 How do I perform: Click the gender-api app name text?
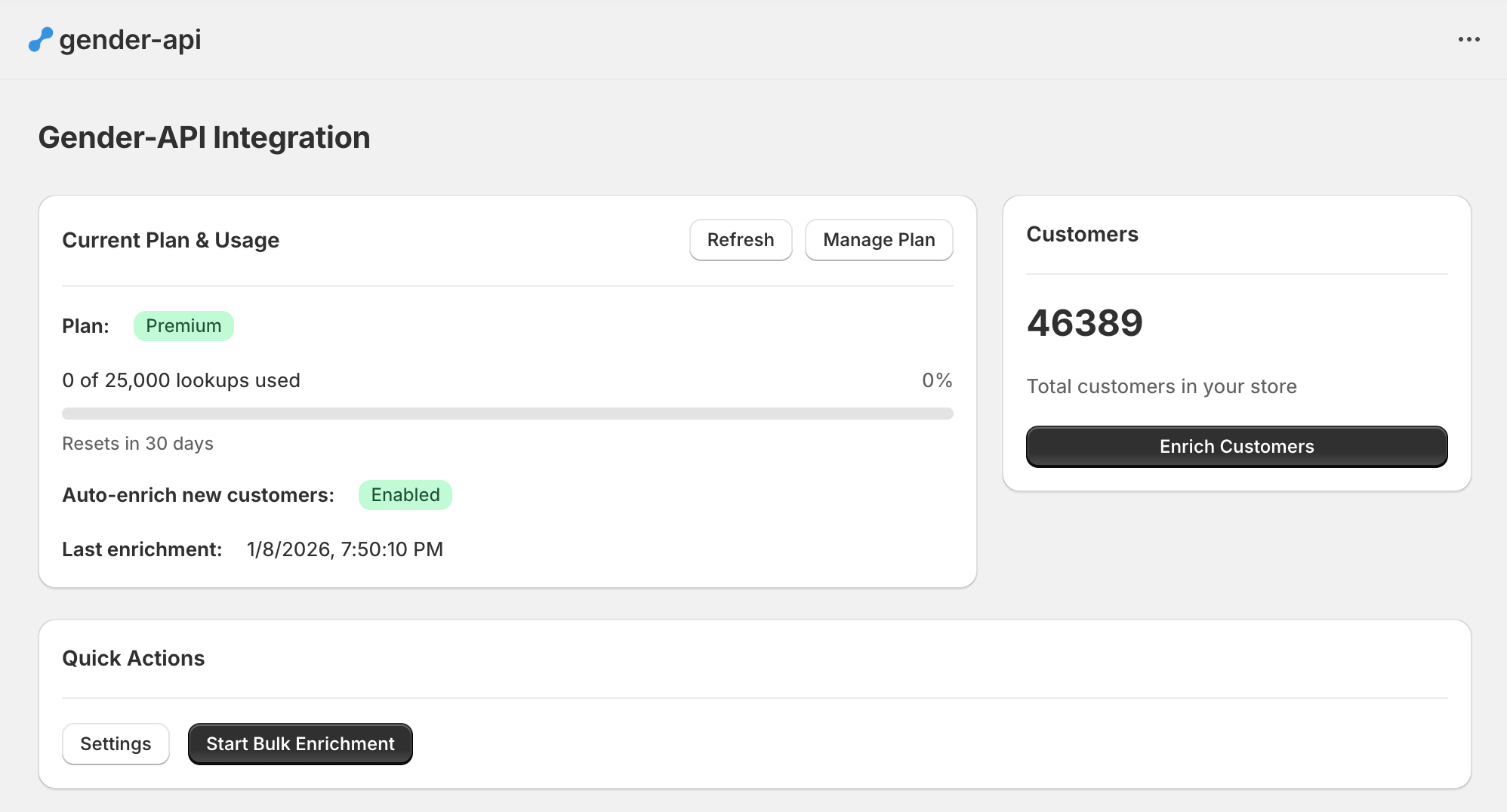coord(130,40)
